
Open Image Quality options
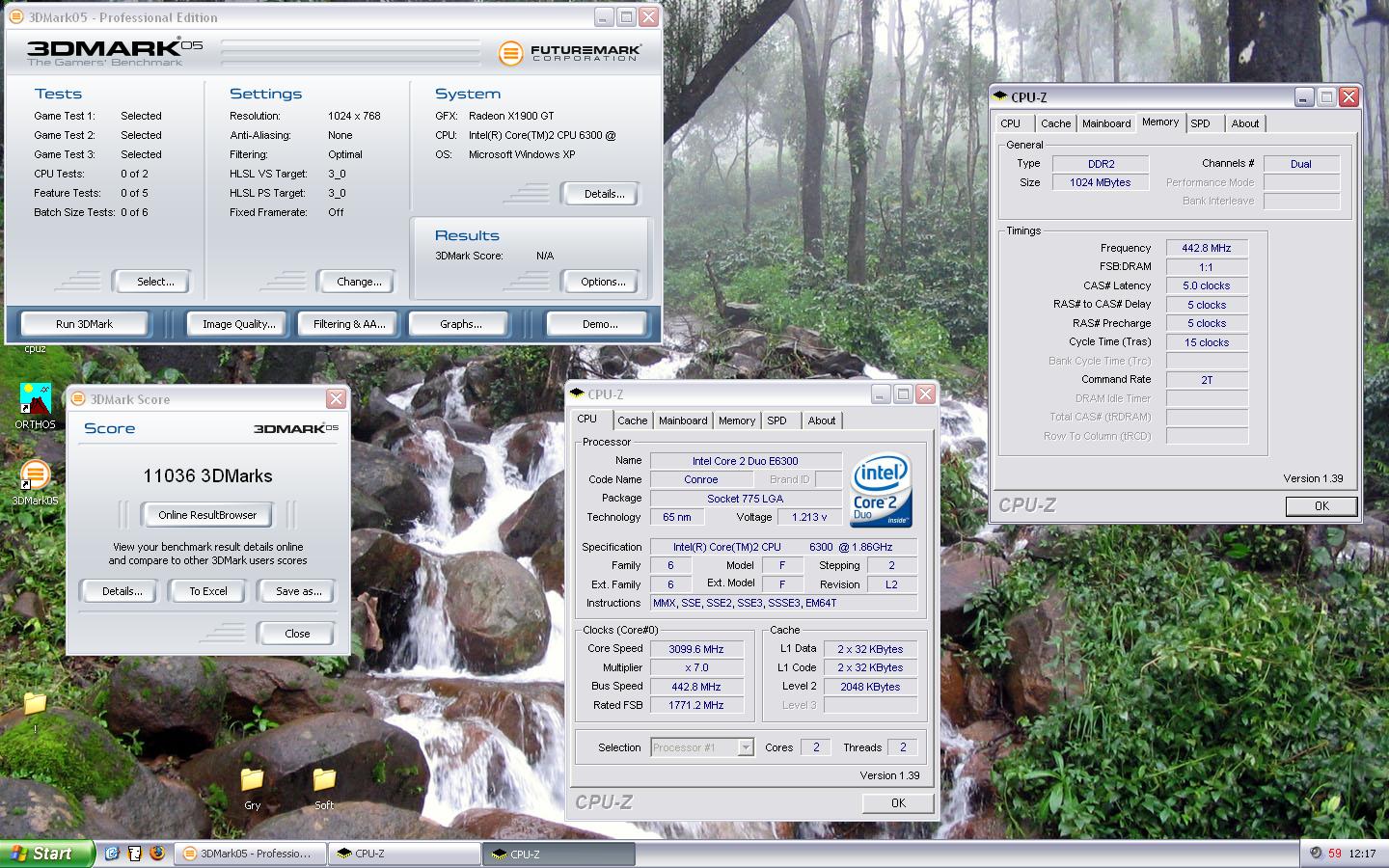coord(238,324)
